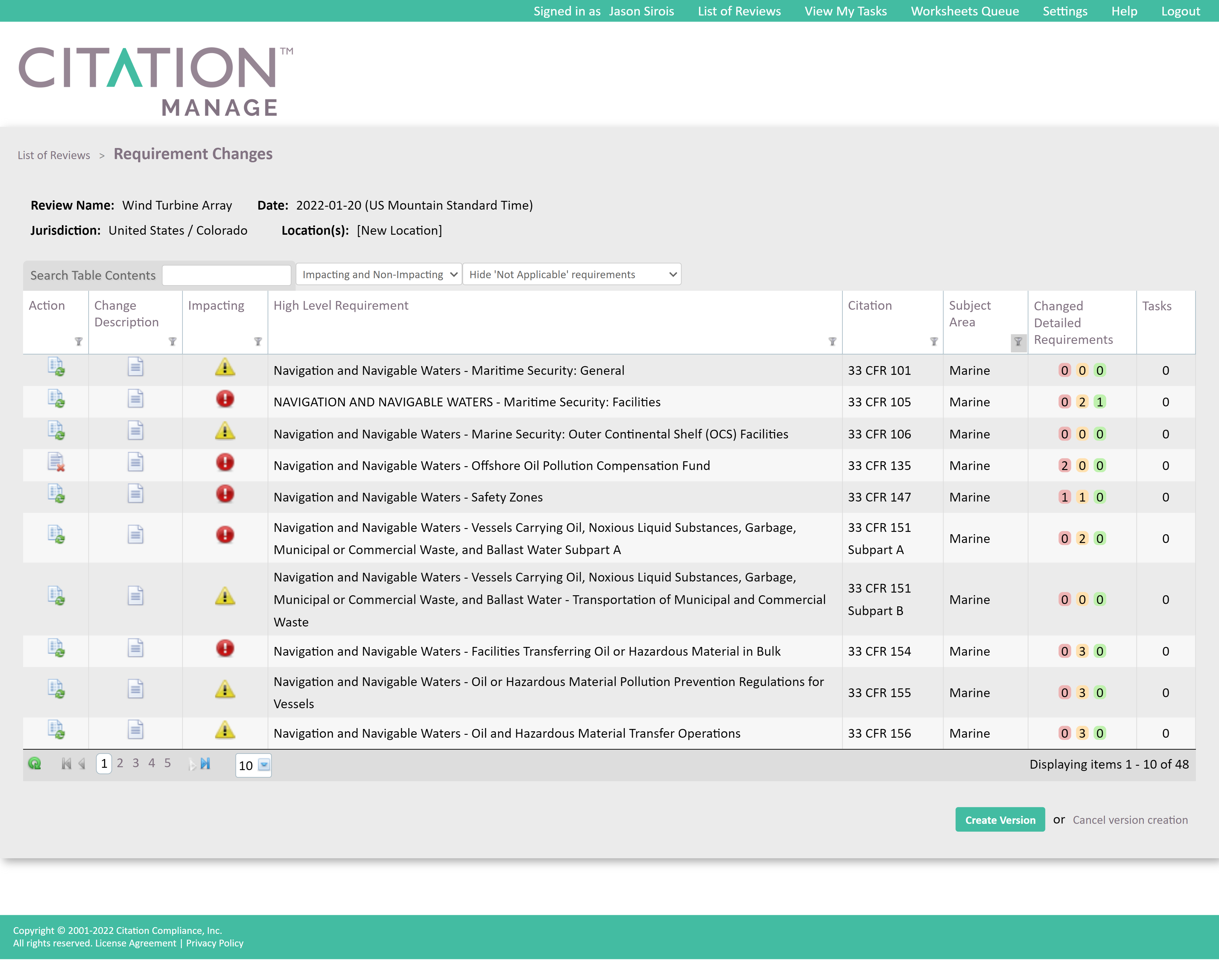Image resolution: width=1219 pixels, height=980 pixels.
Task: Click the action icon for 33 CFR 105
Action: click(x=56, y=399)
